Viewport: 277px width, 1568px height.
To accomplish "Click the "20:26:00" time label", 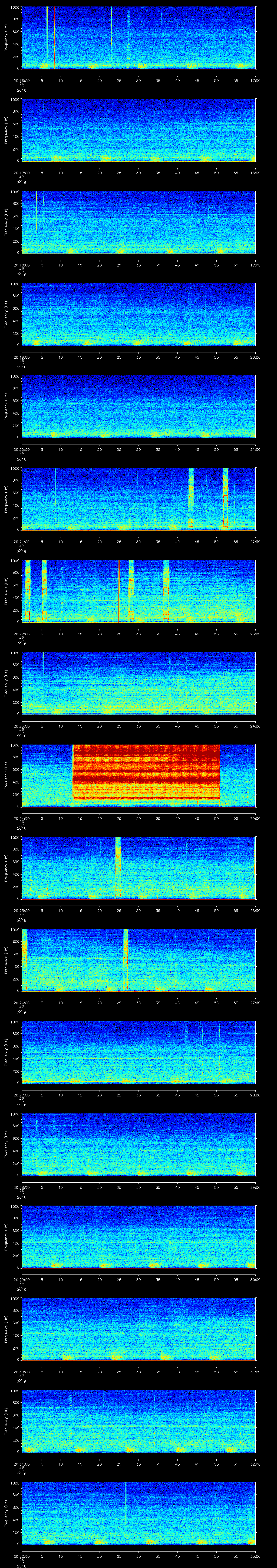I will [21, 1003].
